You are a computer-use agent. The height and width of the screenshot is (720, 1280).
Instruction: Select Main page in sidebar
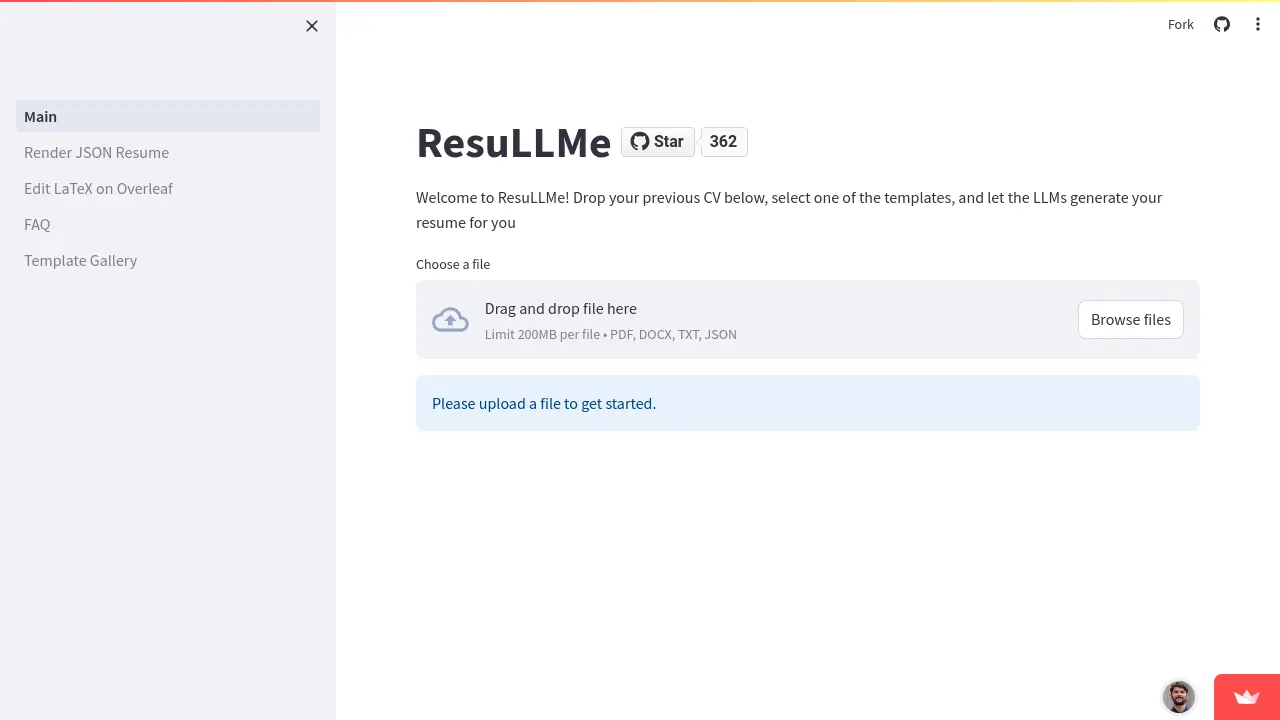coord(168,116)
